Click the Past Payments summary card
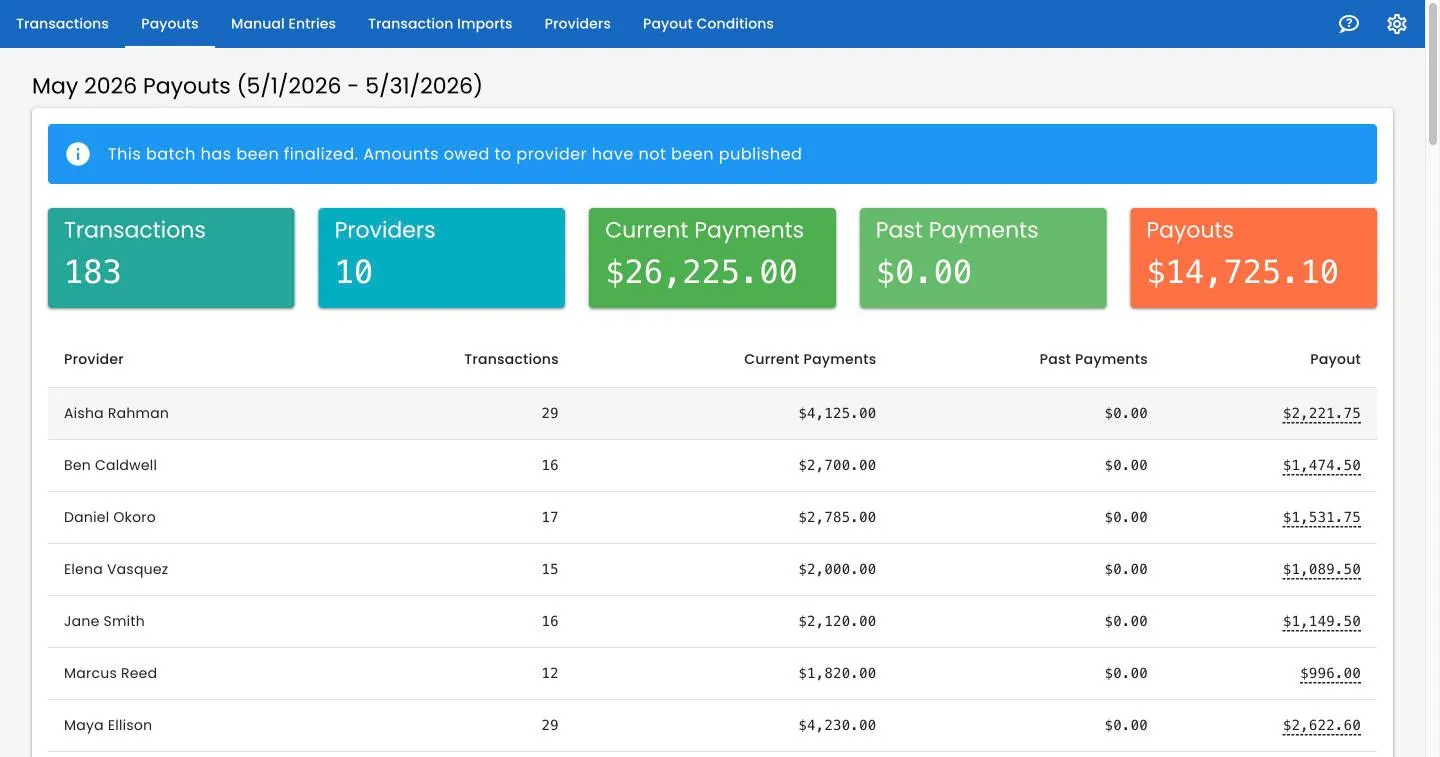The width and height of the screenshot is (1440, 757). click(x=983, y=258)
